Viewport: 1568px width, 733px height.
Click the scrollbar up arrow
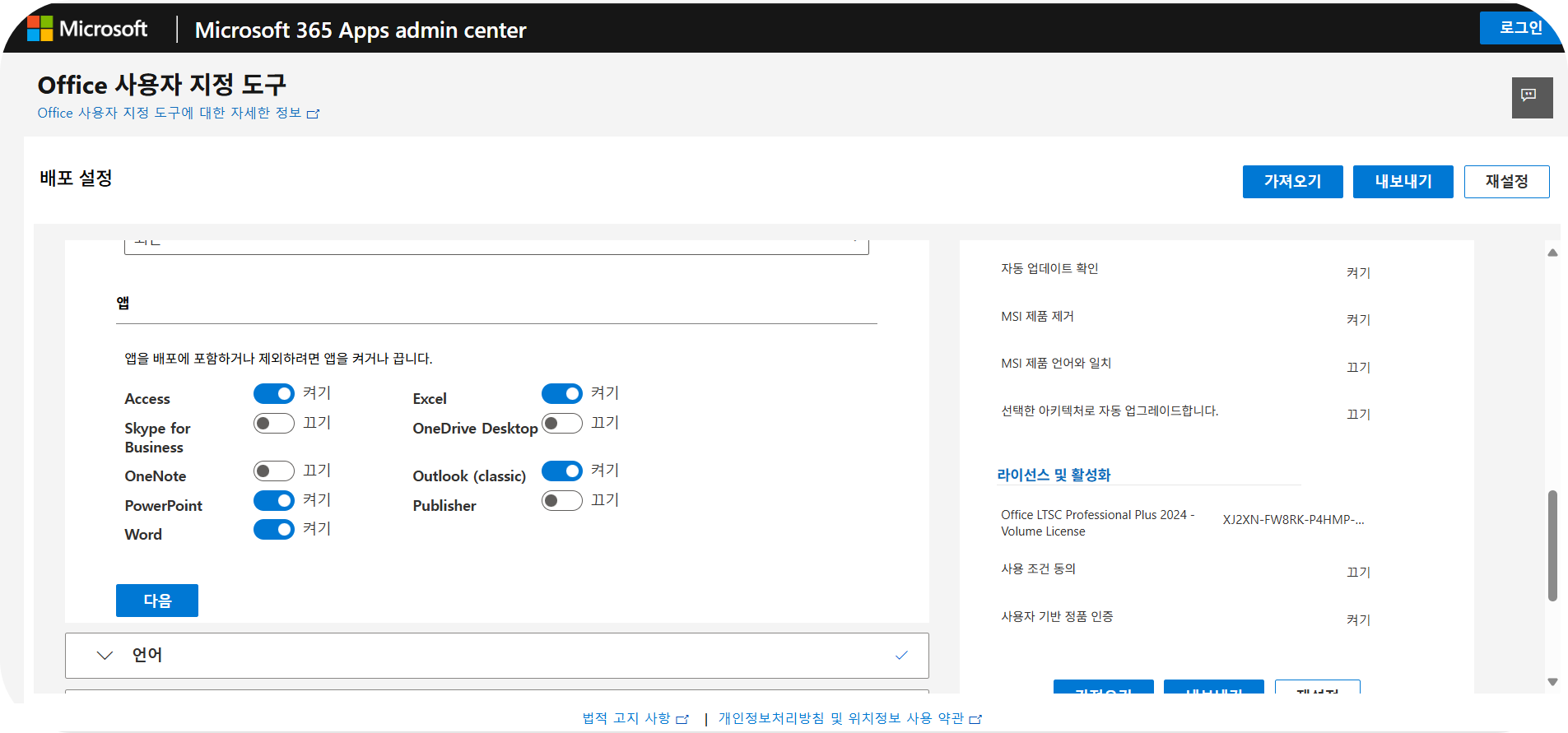coord(1552,253)
